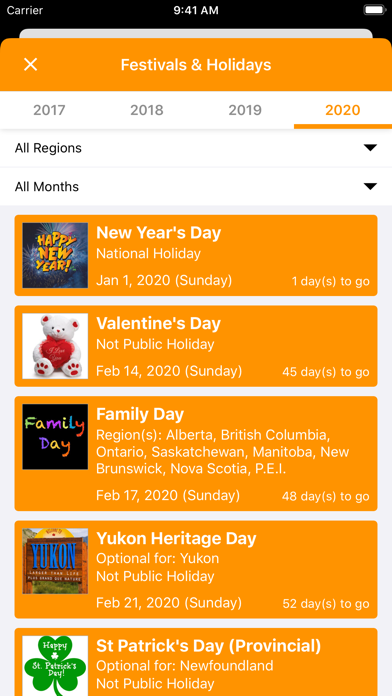This screenshot has height=696, width=392.
Task: Open the New Year's fireworks thumbnail
Action: tap(55, 255)
